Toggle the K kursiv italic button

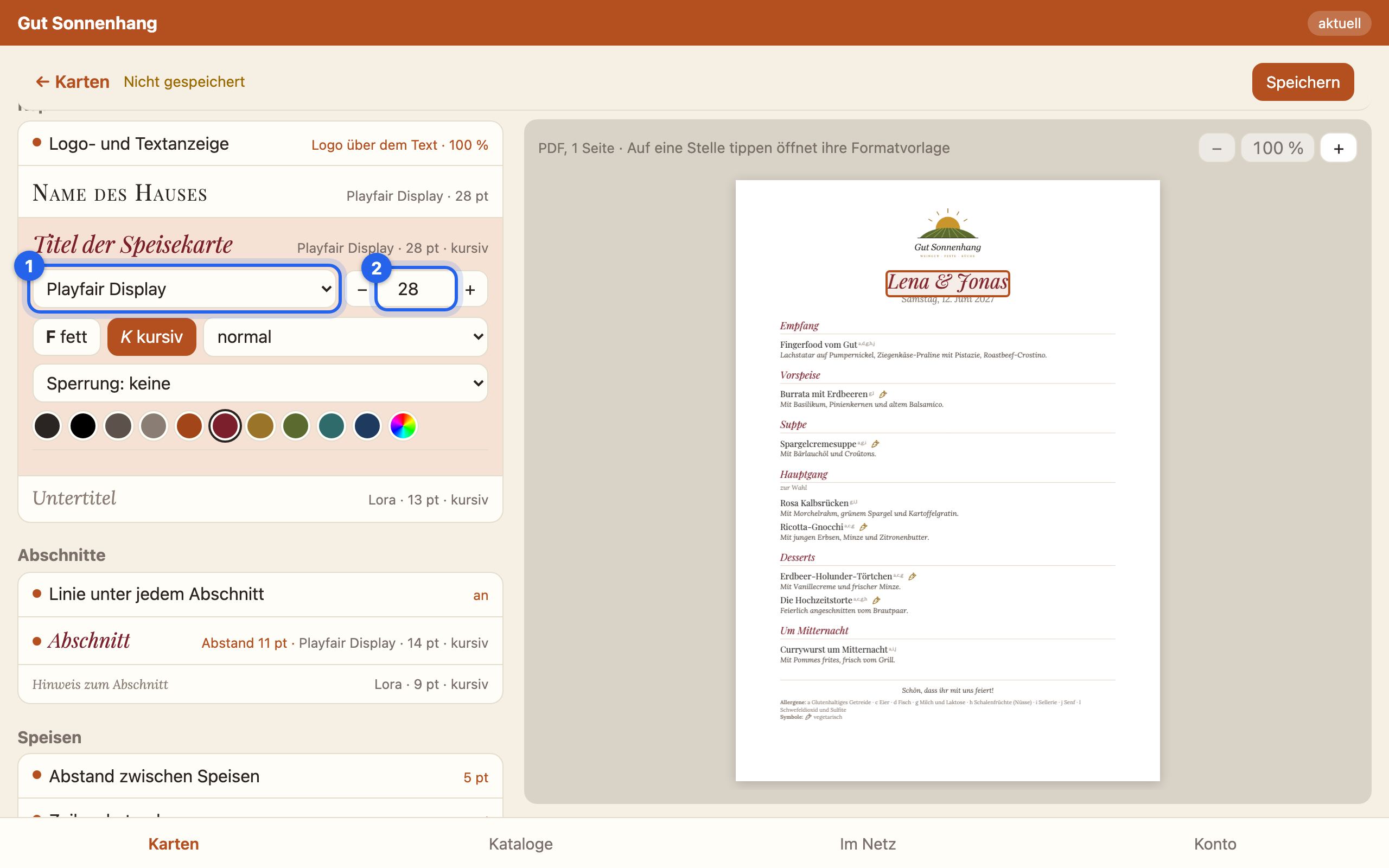(x=151, y=337)
